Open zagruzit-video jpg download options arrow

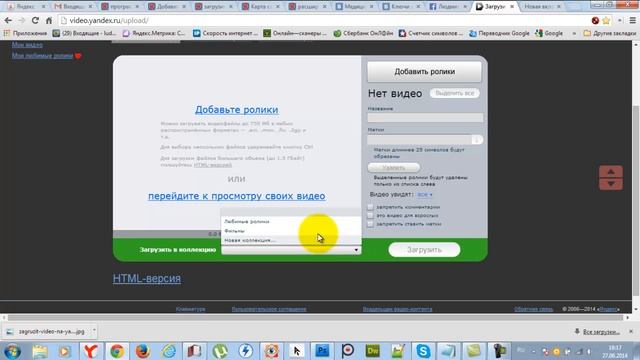coord(94,330)
